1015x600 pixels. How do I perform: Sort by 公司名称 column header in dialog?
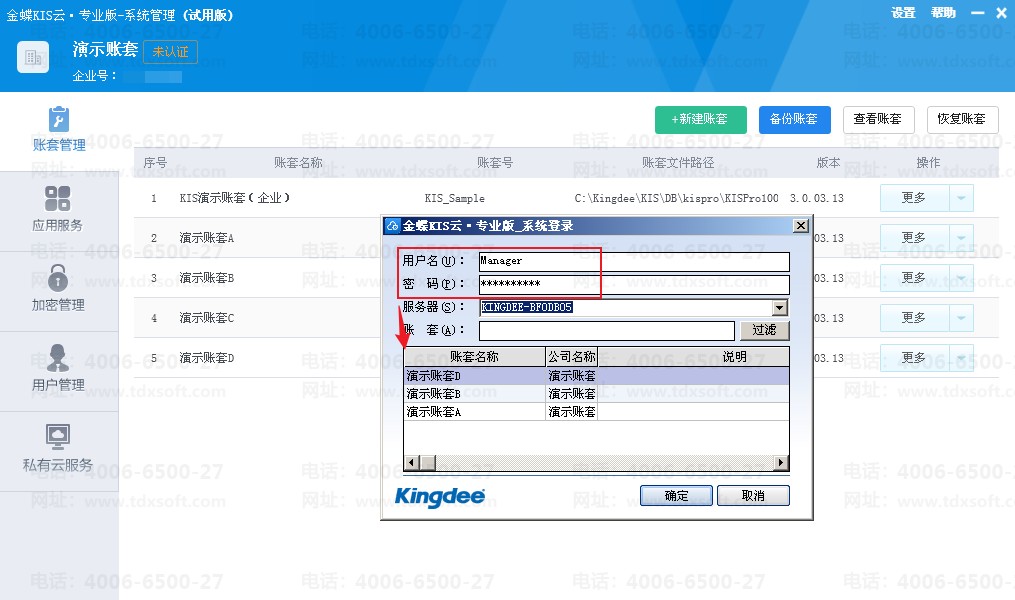tap(572, 357)
